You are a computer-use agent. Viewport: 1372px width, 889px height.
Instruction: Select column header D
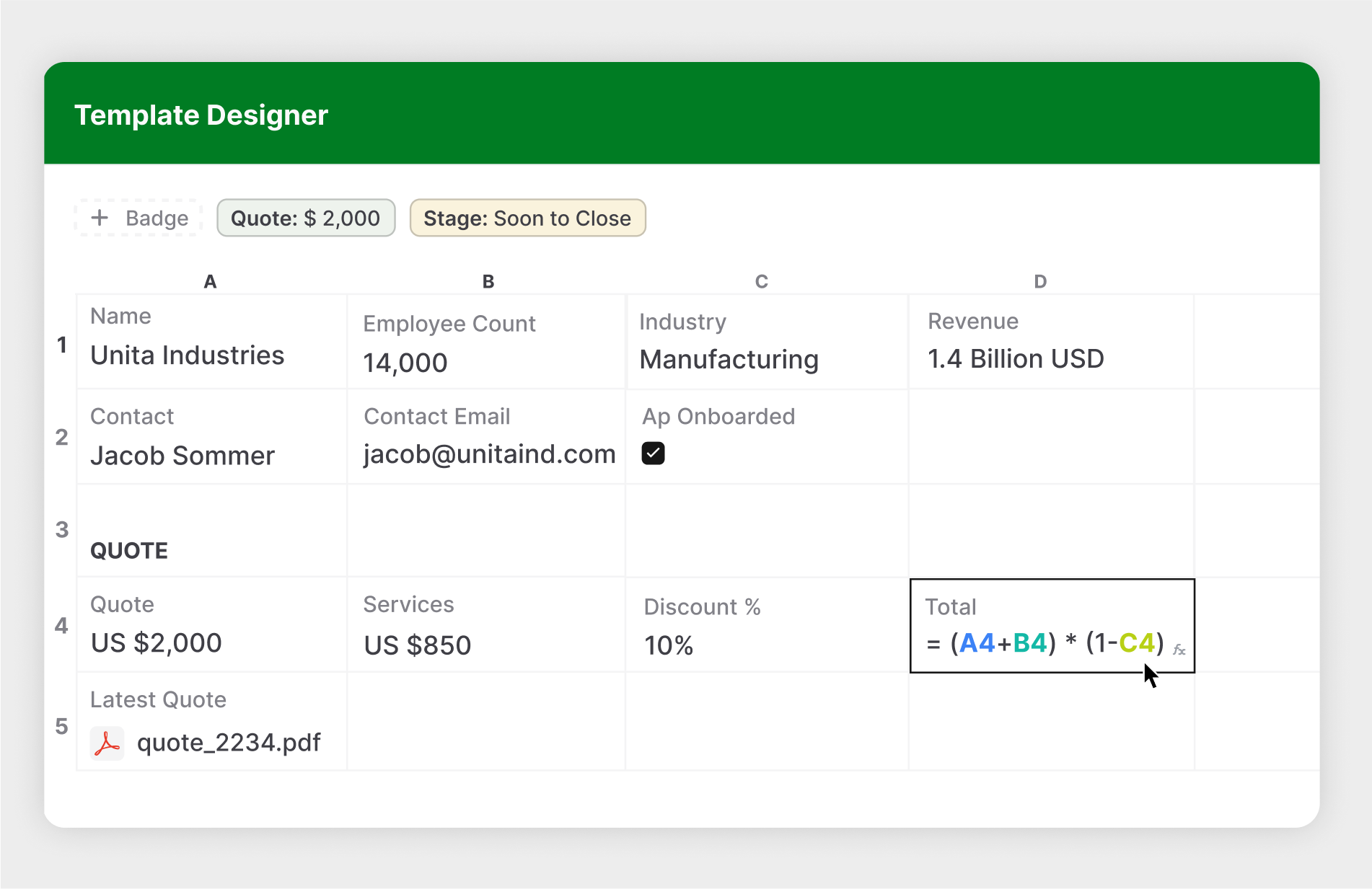1040,282
